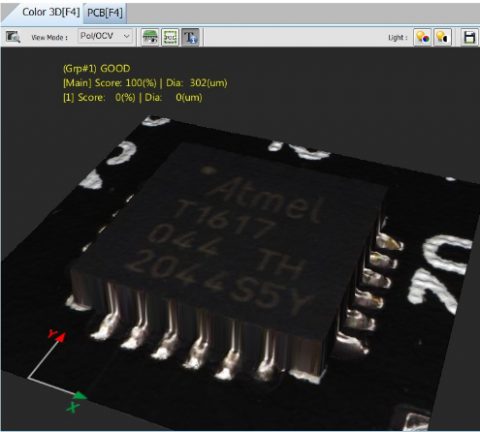Viewport: 480px width, 432px height.
Task: Expand the View Mode dropdown arrow
Action: click(x=127, y=36)
